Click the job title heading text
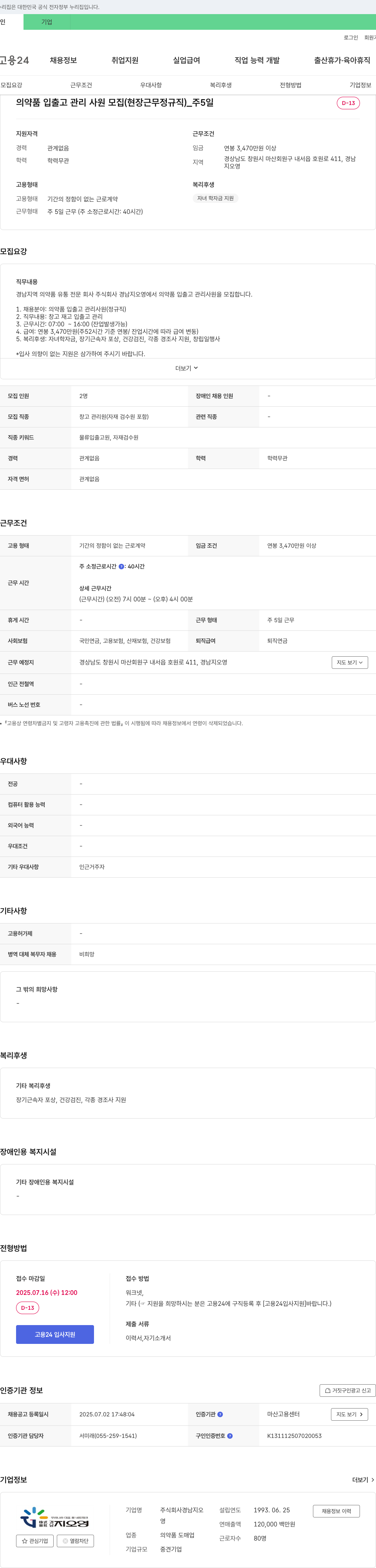 coord(115,103)
